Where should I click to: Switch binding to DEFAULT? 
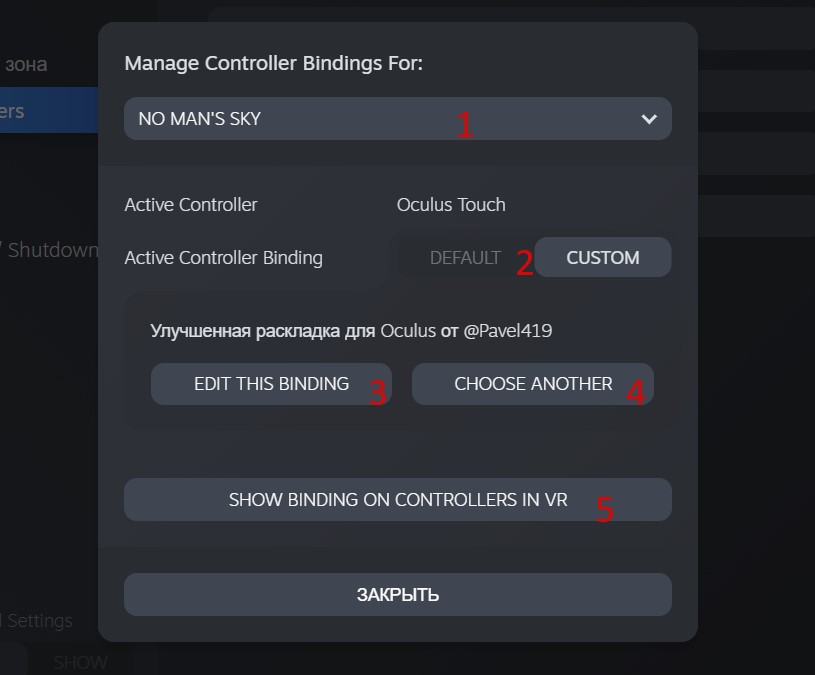click(465, 258)
